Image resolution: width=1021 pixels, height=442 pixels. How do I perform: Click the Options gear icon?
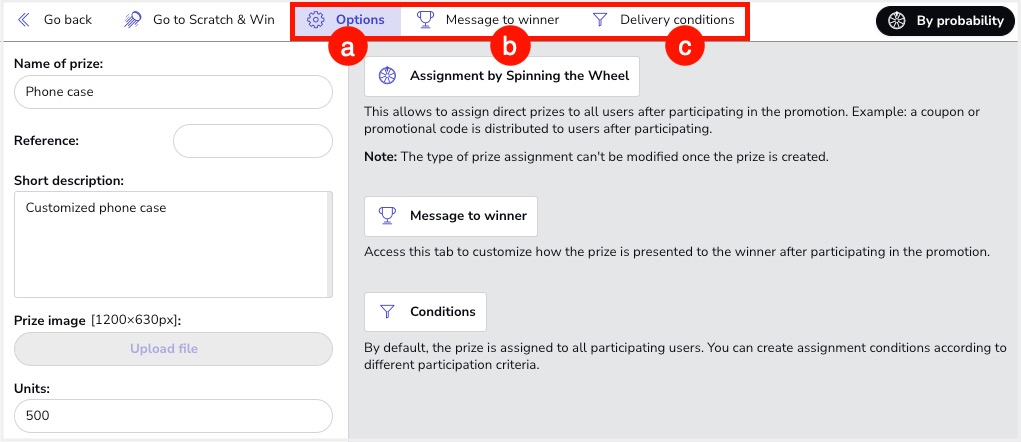tap(315, 20)
